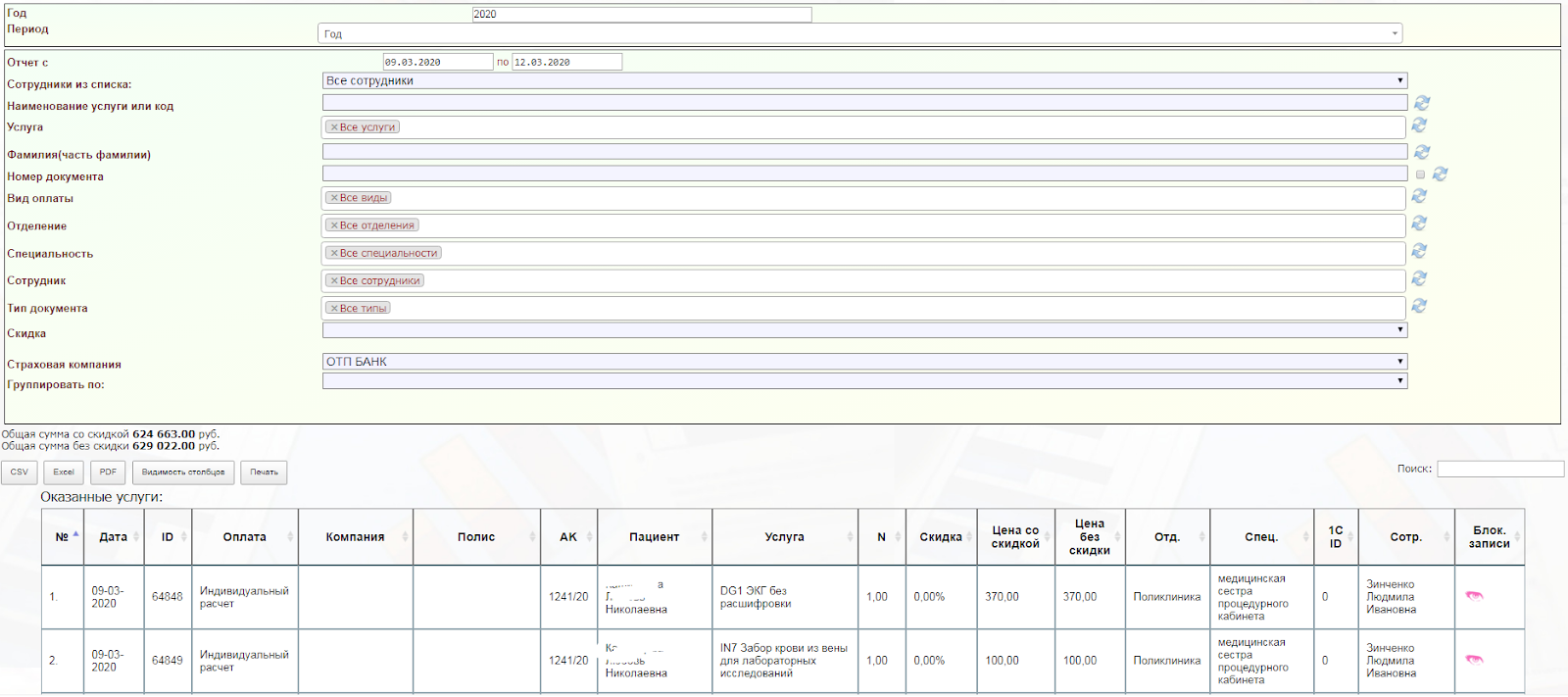Click refresh icon next to Номер документа
Image resolution: width=1568 pixels, height=697 pixels.
click(1440, 174)
